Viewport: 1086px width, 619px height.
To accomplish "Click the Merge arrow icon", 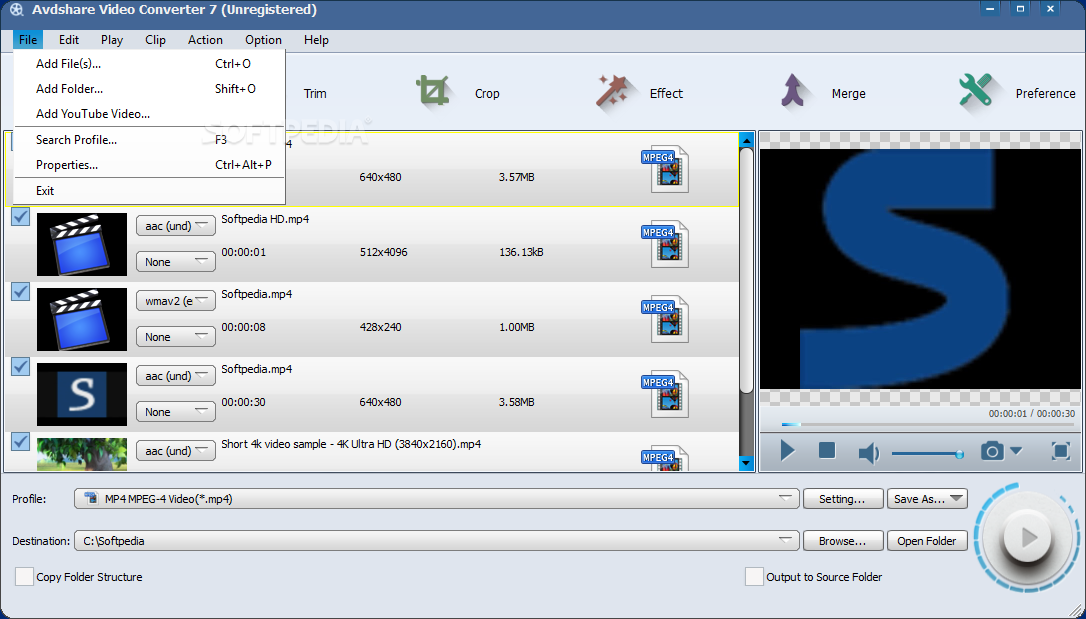I will click(x=794, y=92).
